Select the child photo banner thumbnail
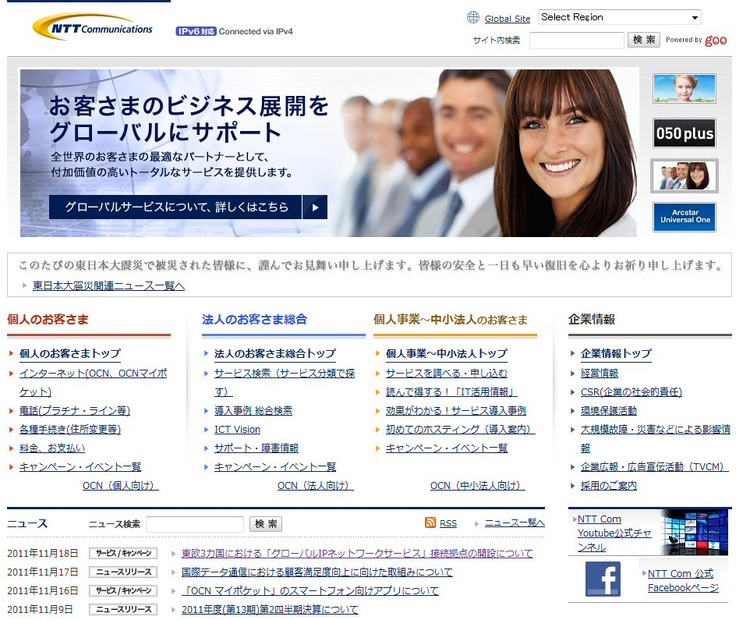Image resolution: width=750 pixels, height=620 pixels. [x=684, y=88]
